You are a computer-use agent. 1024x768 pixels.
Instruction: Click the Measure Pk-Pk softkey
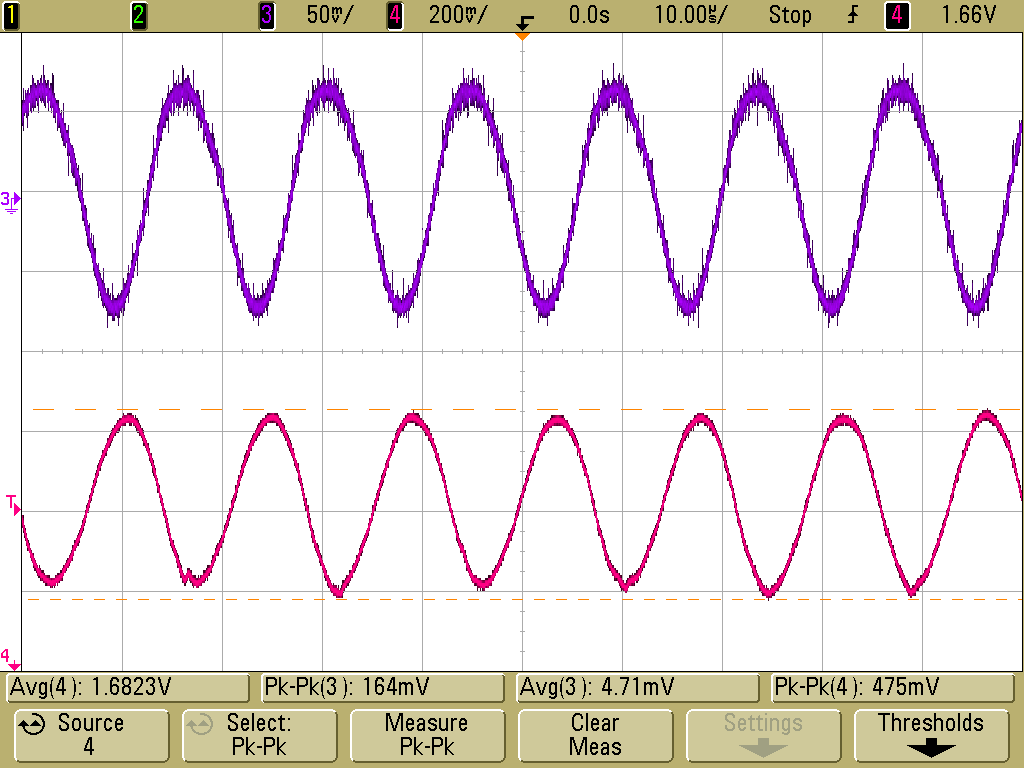(x=427, y=735)
